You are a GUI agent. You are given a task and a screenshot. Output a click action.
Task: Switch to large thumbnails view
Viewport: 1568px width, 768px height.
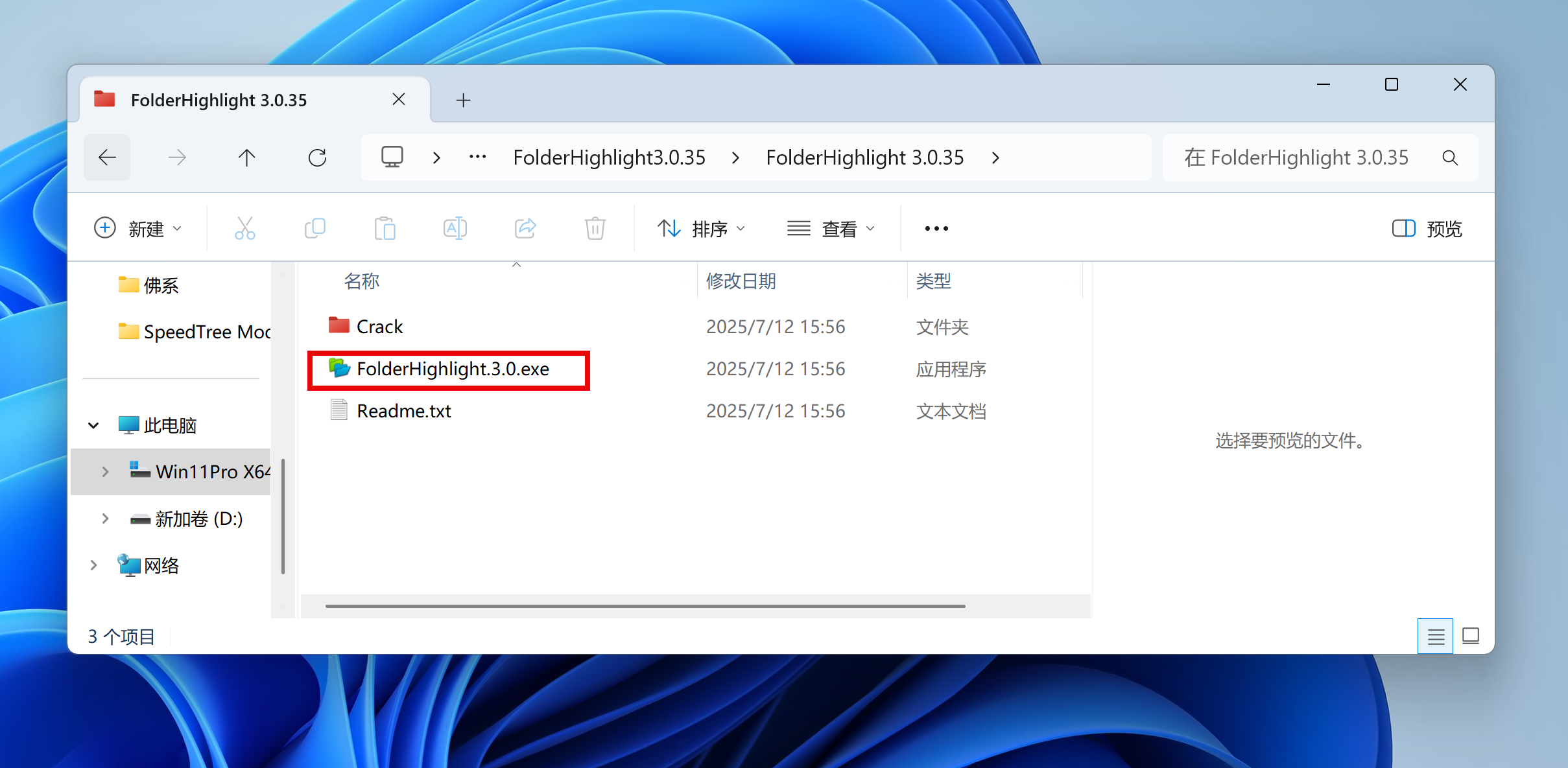pyautogui.click(x=1471, y=636)
